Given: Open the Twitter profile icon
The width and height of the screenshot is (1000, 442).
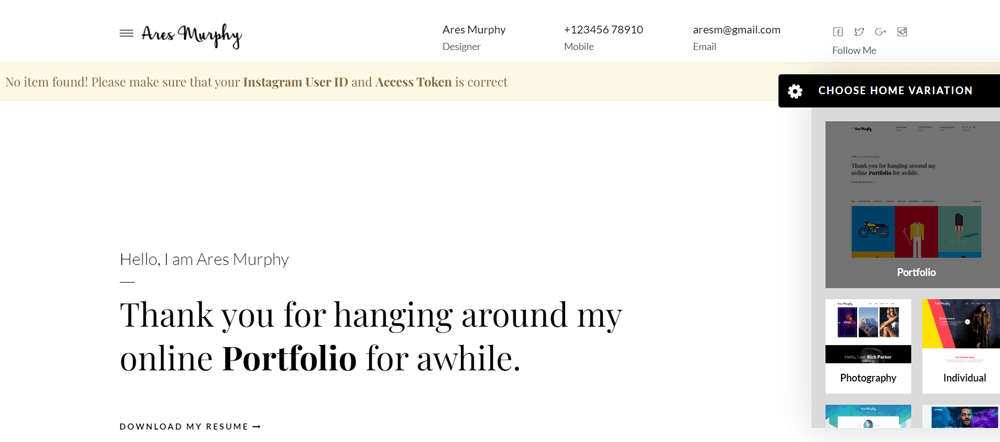Looking at the screenshot, I should tap(859, 32).
